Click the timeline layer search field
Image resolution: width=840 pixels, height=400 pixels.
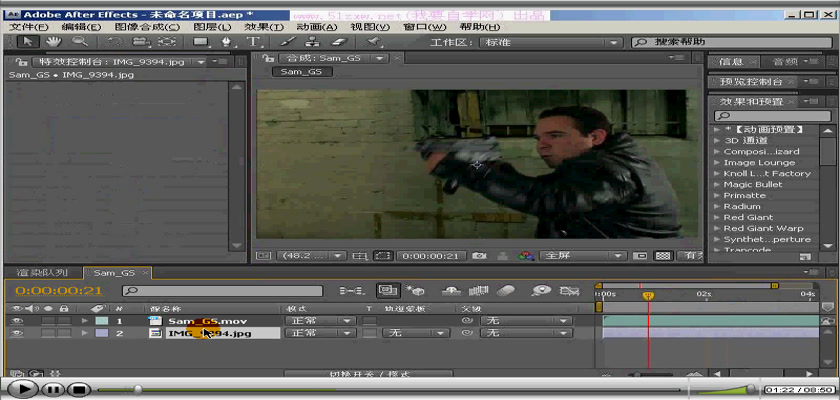(222, 291)
